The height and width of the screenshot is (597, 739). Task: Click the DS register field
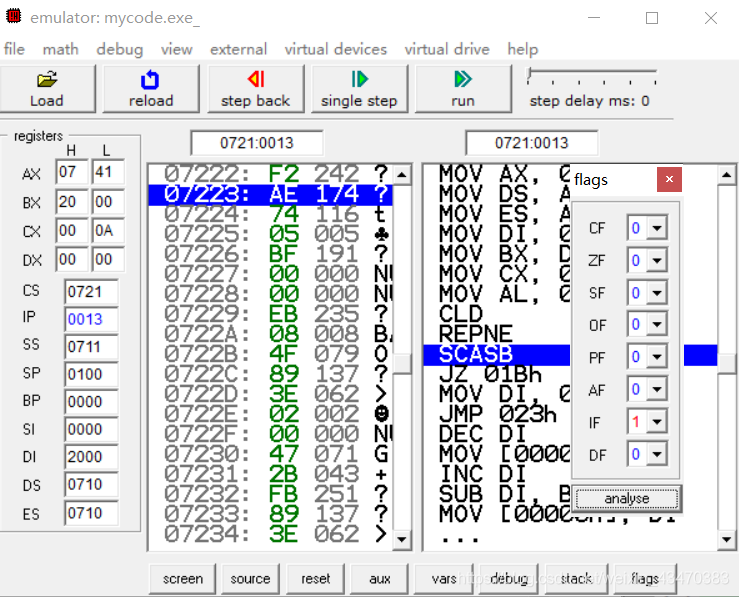click(91, 484)
